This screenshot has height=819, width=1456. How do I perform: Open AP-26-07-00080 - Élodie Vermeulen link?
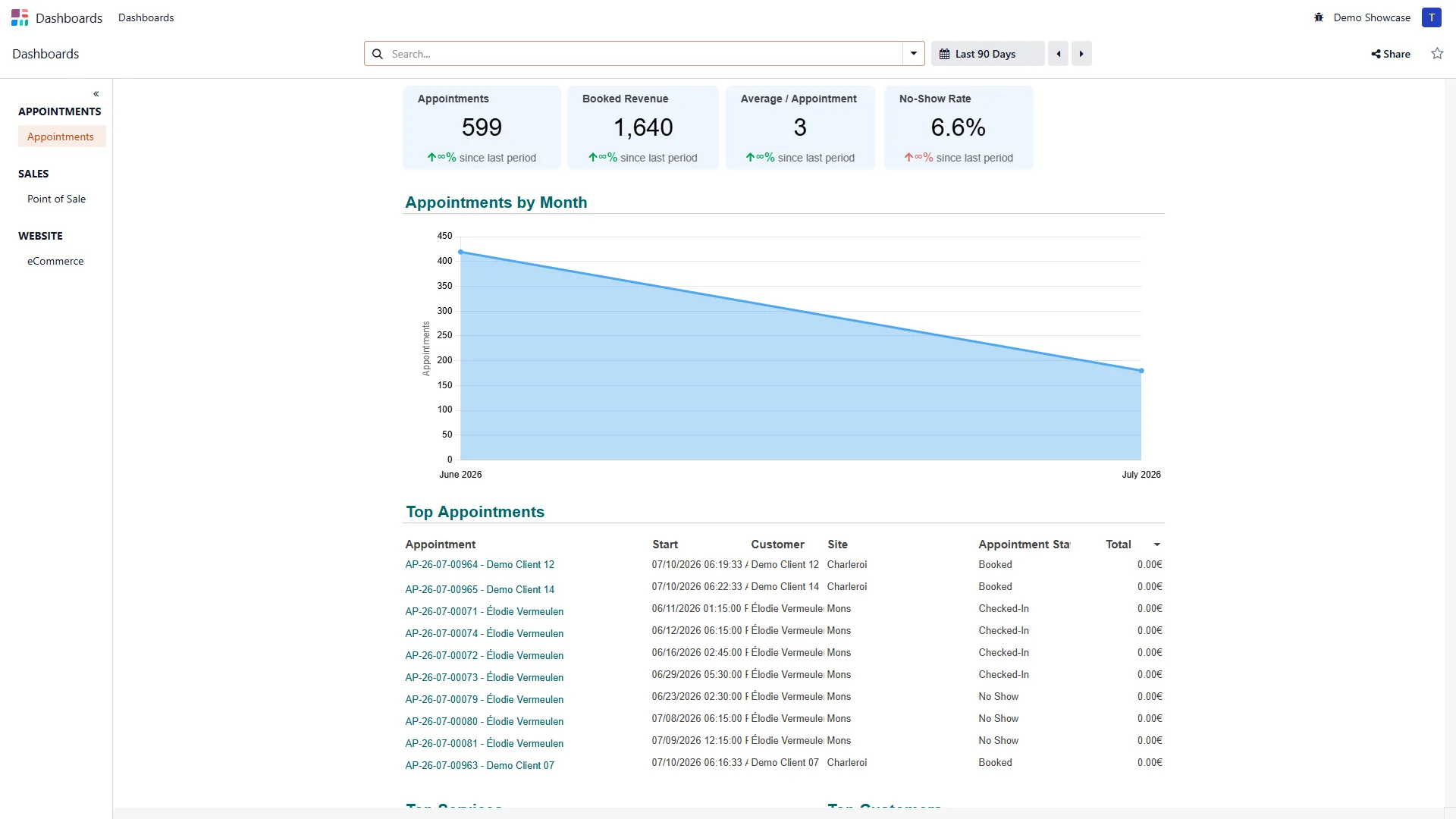(x=484, y=721)
